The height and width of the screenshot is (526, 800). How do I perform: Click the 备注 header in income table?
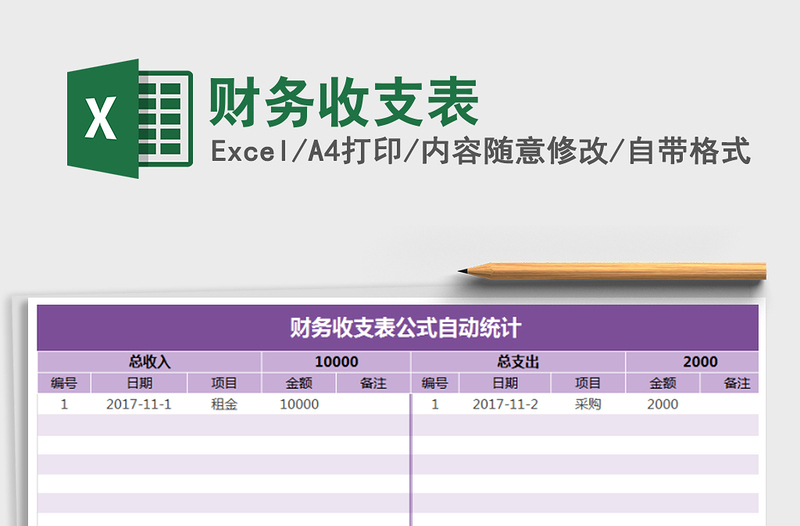click(x=373, y=383)
